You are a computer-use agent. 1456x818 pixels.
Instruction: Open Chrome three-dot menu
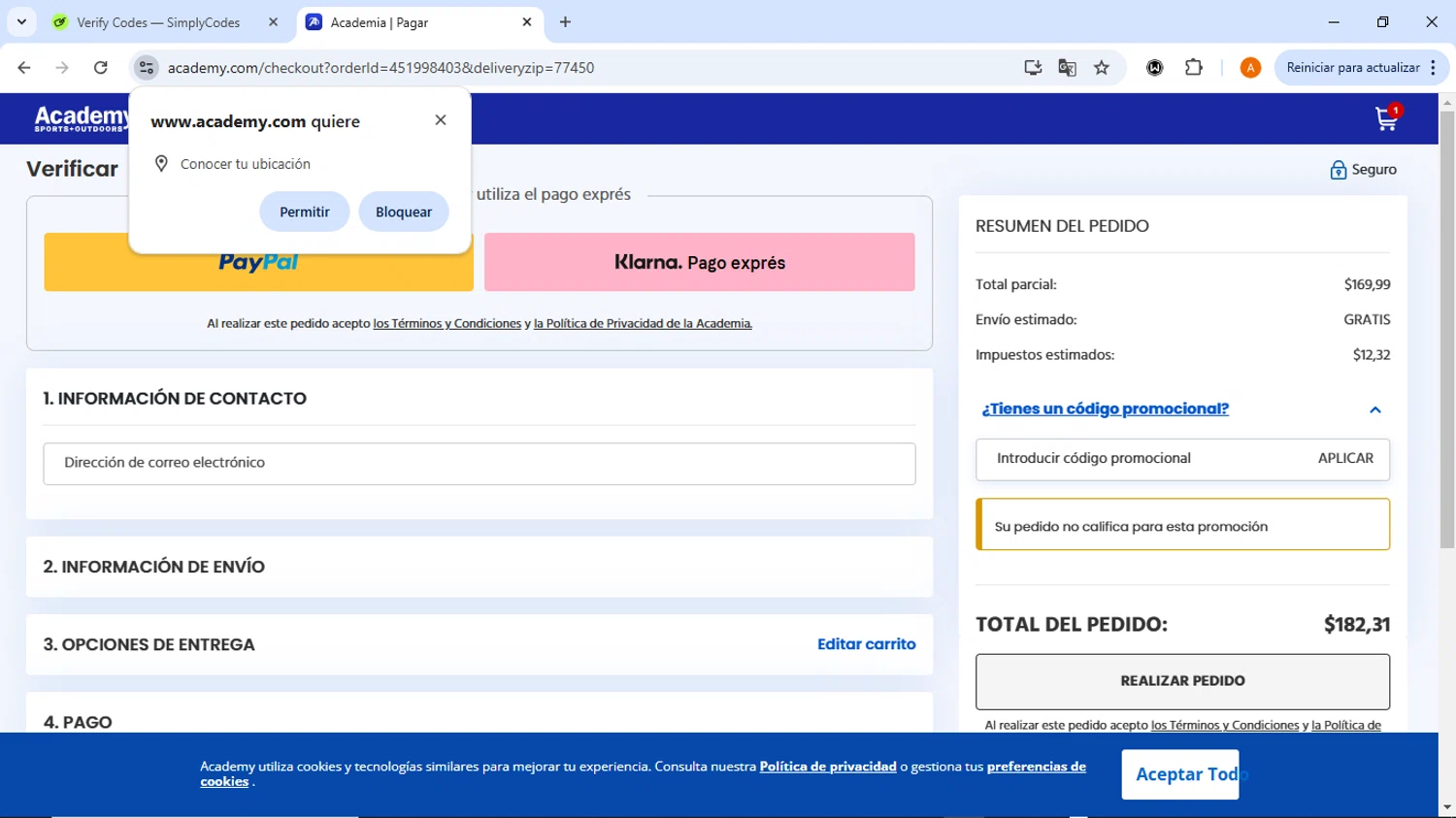(1433, 68)
